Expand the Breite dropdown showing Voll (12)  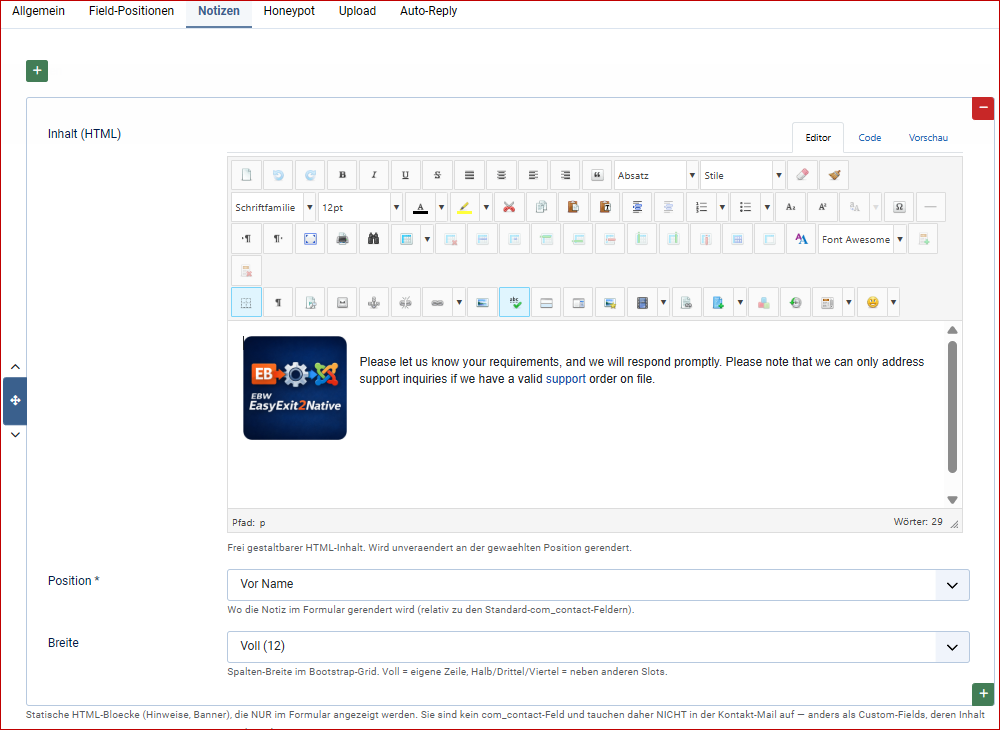tap(598, 647)
